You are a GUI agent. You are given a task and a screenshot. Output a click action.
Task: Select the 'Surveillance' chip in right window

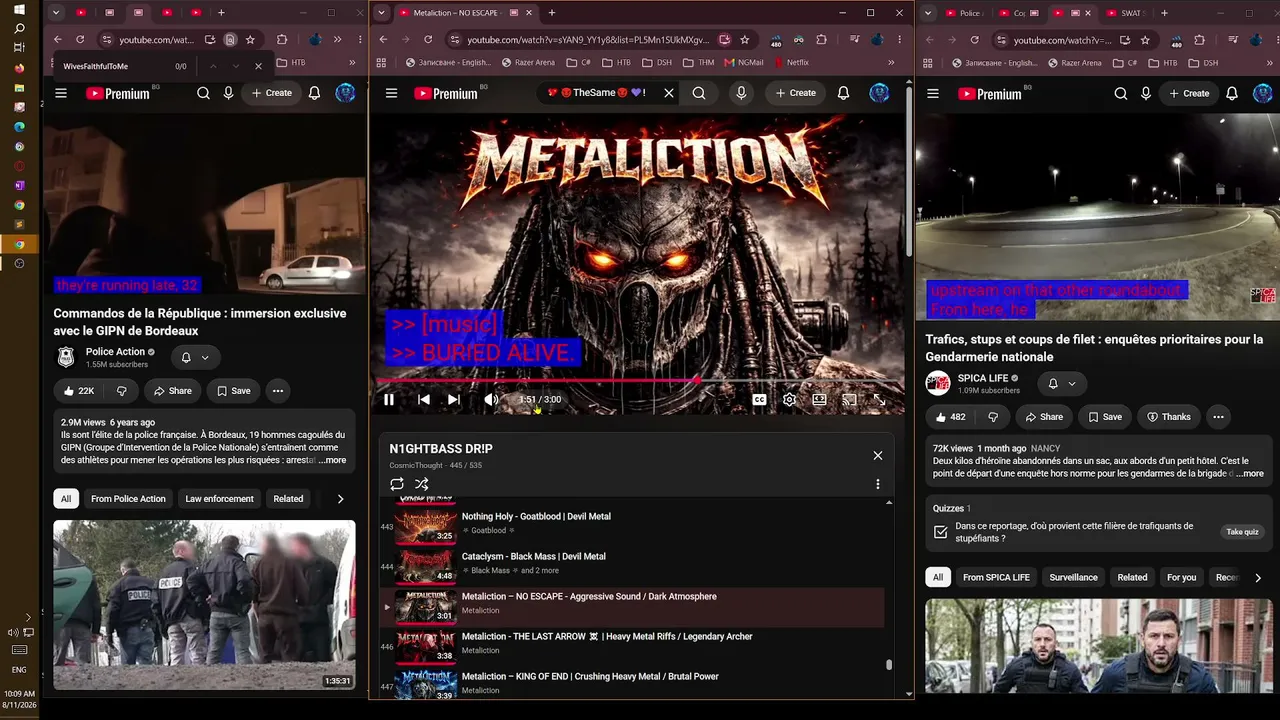(x=1073, y=577)
